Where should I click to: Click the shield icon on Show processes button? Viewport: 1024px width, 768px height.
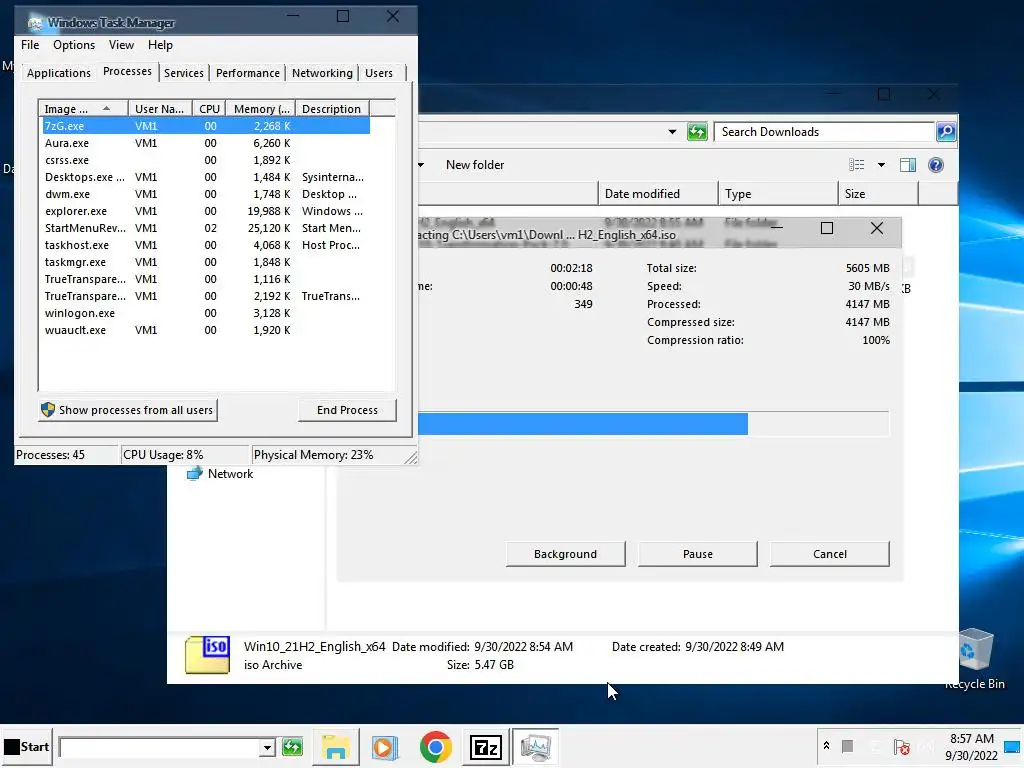tap(48, 409)
